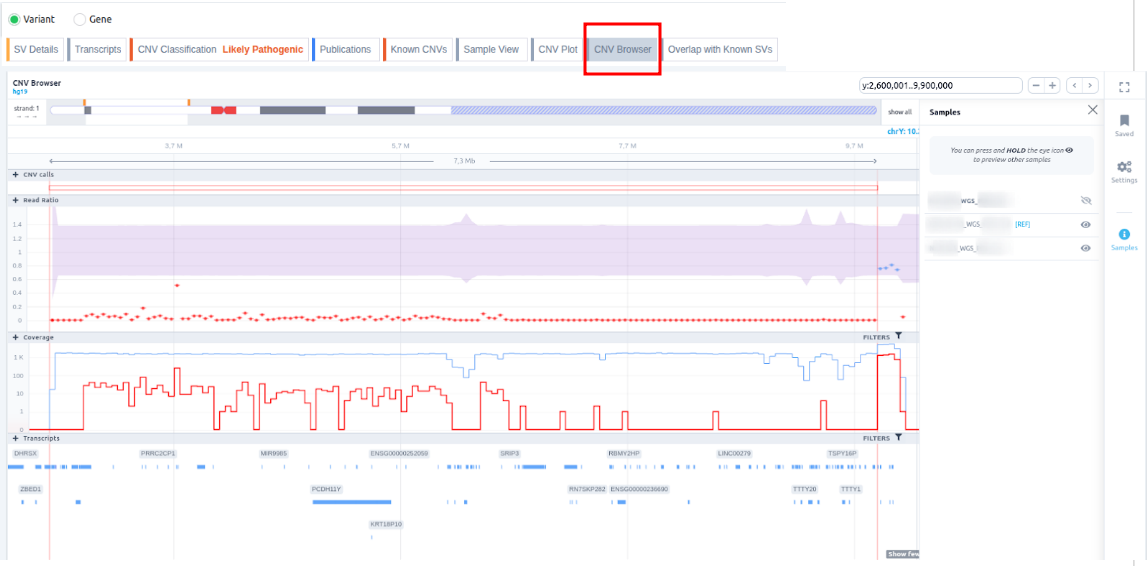
Task: Toggle visibility of the REF sample
Action: tap(1086, 225)
